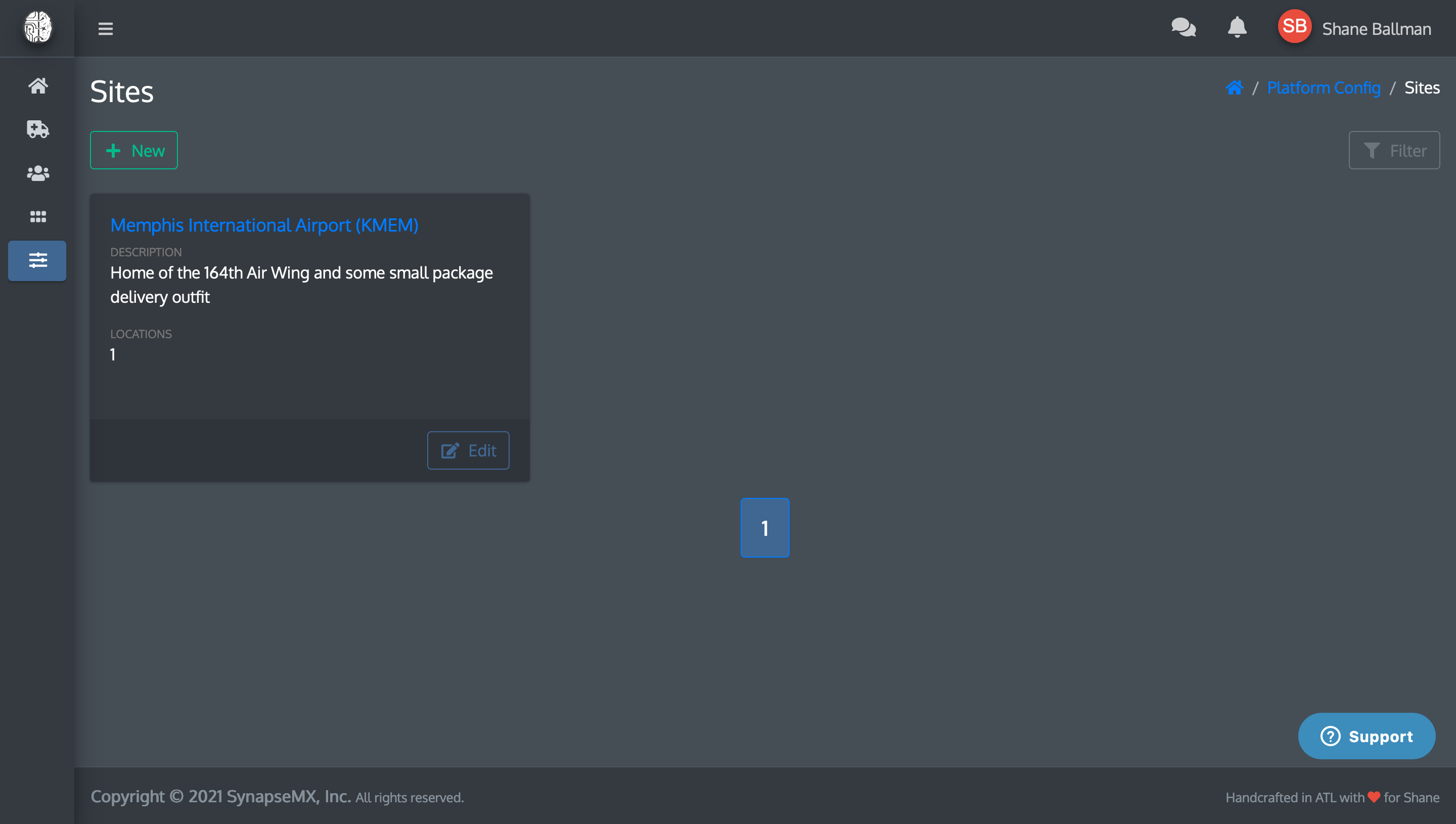Select the Platform Config sliders icon
Viewport: 1456px width, 824px height.
tap(37, 260)
